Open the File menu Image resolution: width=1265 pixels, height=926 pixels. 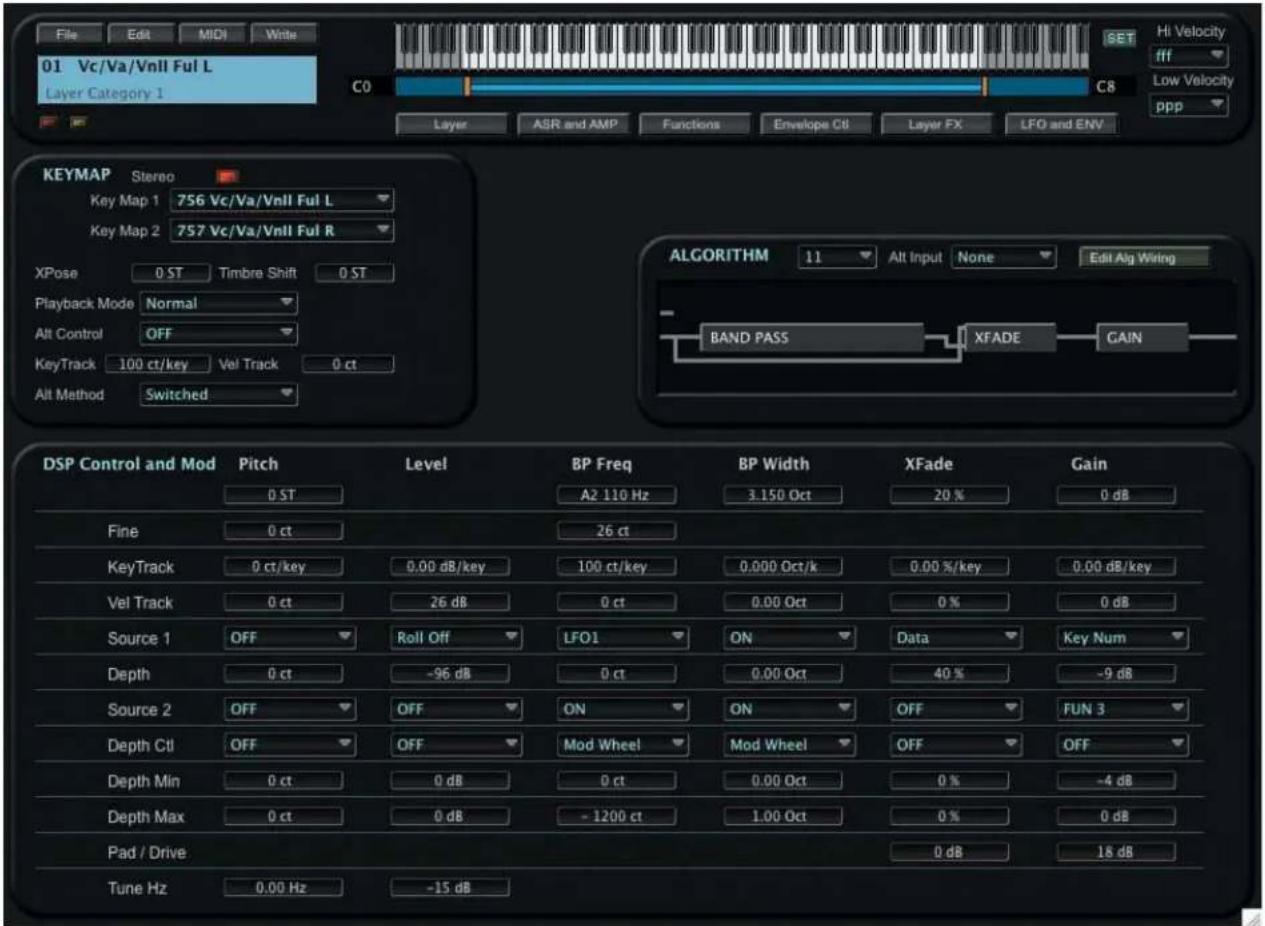click(66, 34)
